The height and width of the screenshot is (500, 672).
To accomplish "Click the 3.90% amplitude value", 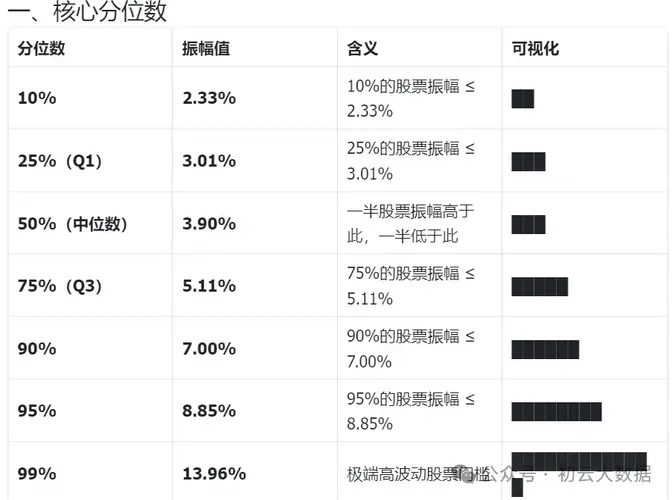I will (209, 224).
